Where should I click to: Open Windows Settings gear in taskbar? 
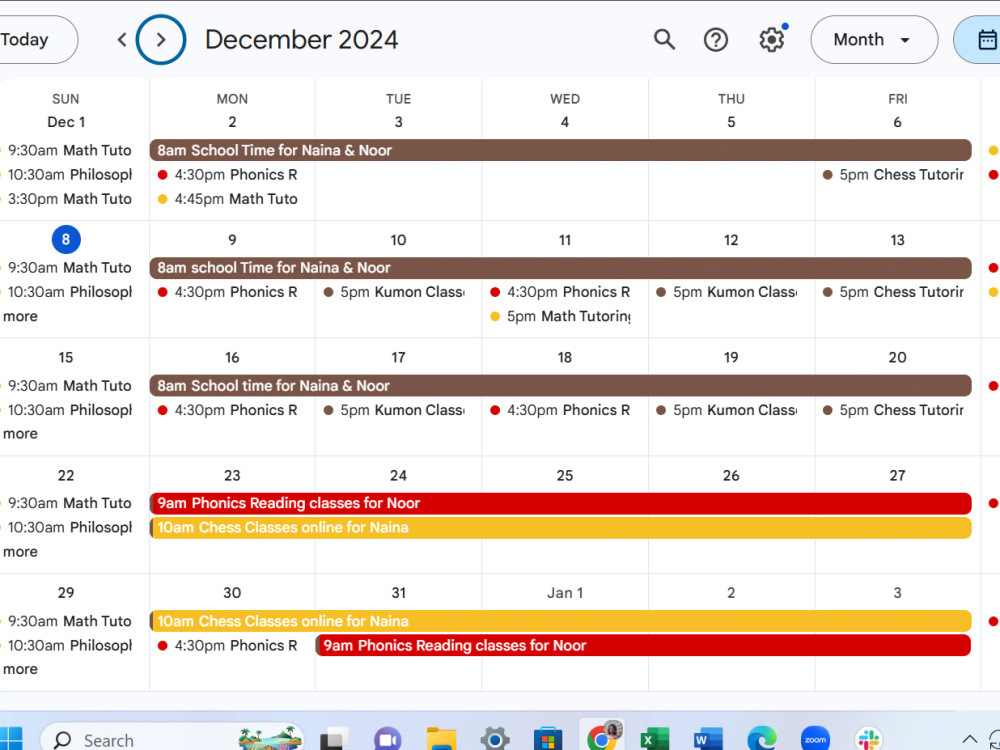click(x=495, y=740)
